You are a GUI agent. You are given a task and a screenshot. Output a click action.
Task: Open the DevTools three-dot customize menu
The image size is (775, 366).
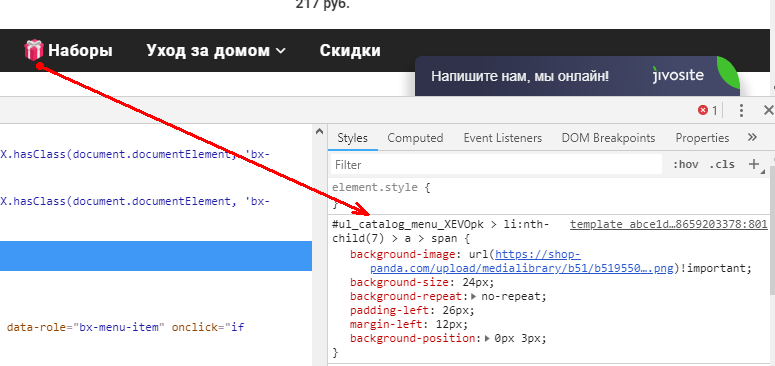point(741,111)
